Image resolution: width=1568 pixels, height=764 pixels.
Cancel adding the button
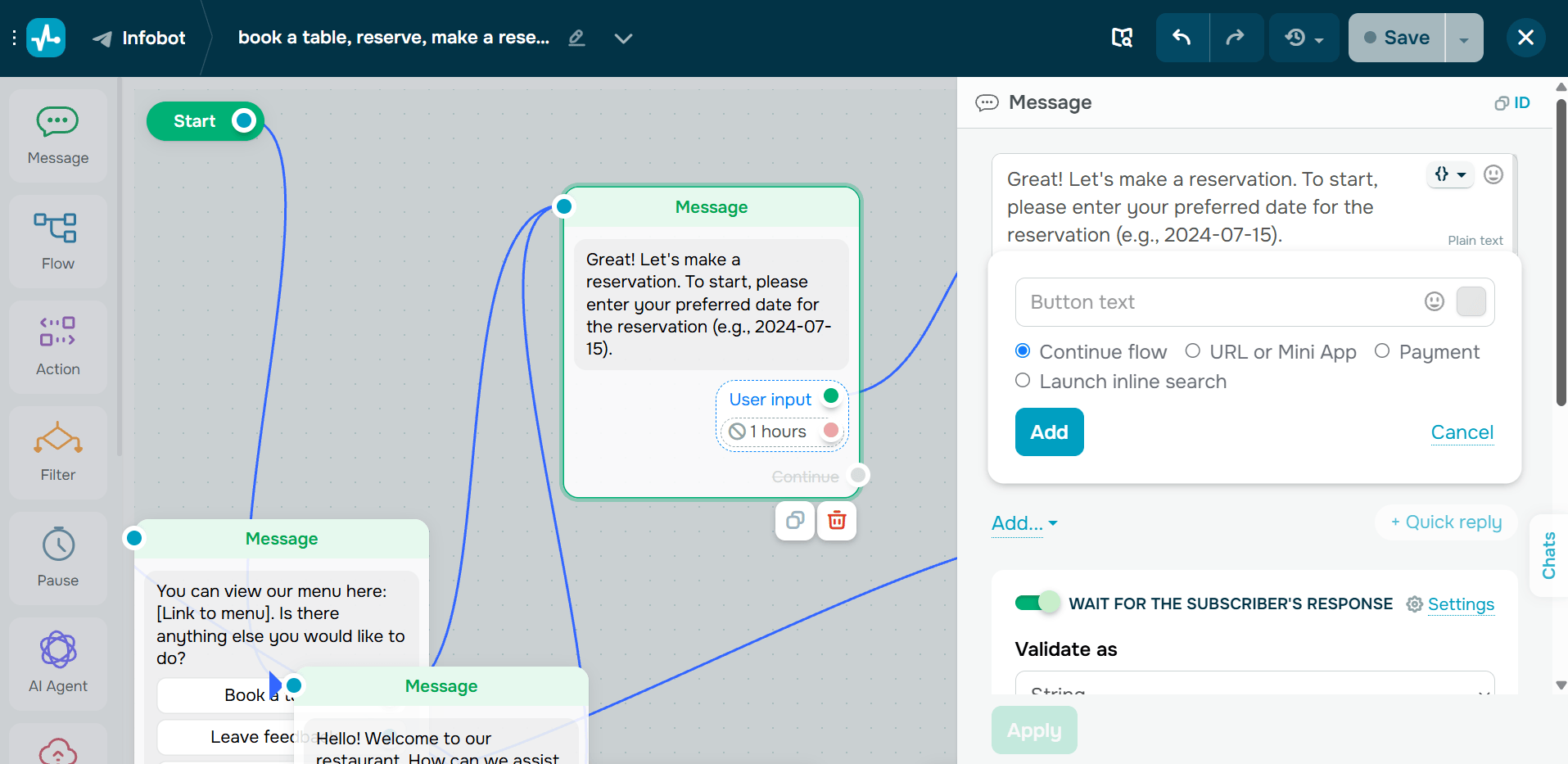pyautogui.click(x=1462, y=432)
